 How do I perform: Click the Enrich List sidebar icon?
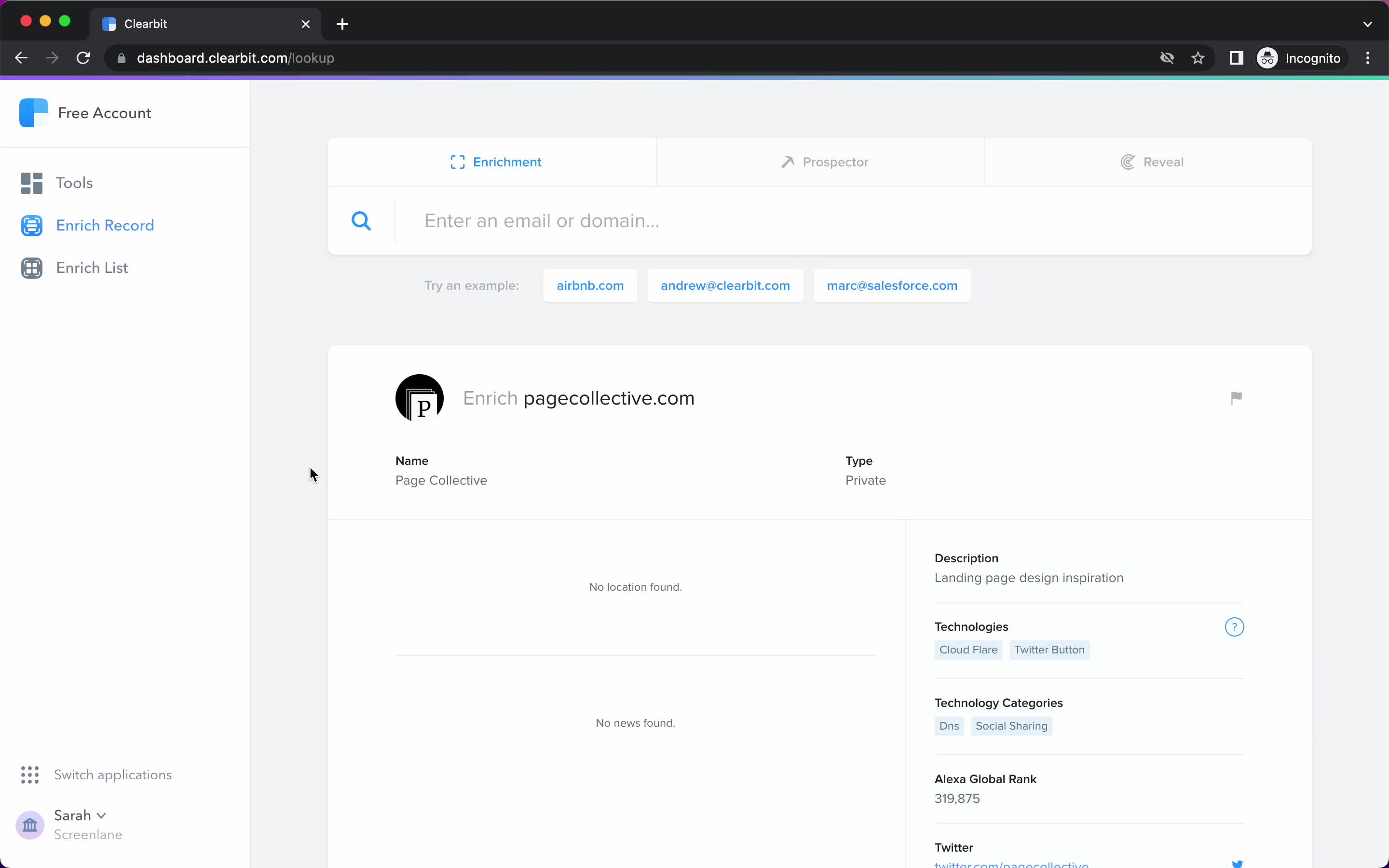tap(30, 267)
